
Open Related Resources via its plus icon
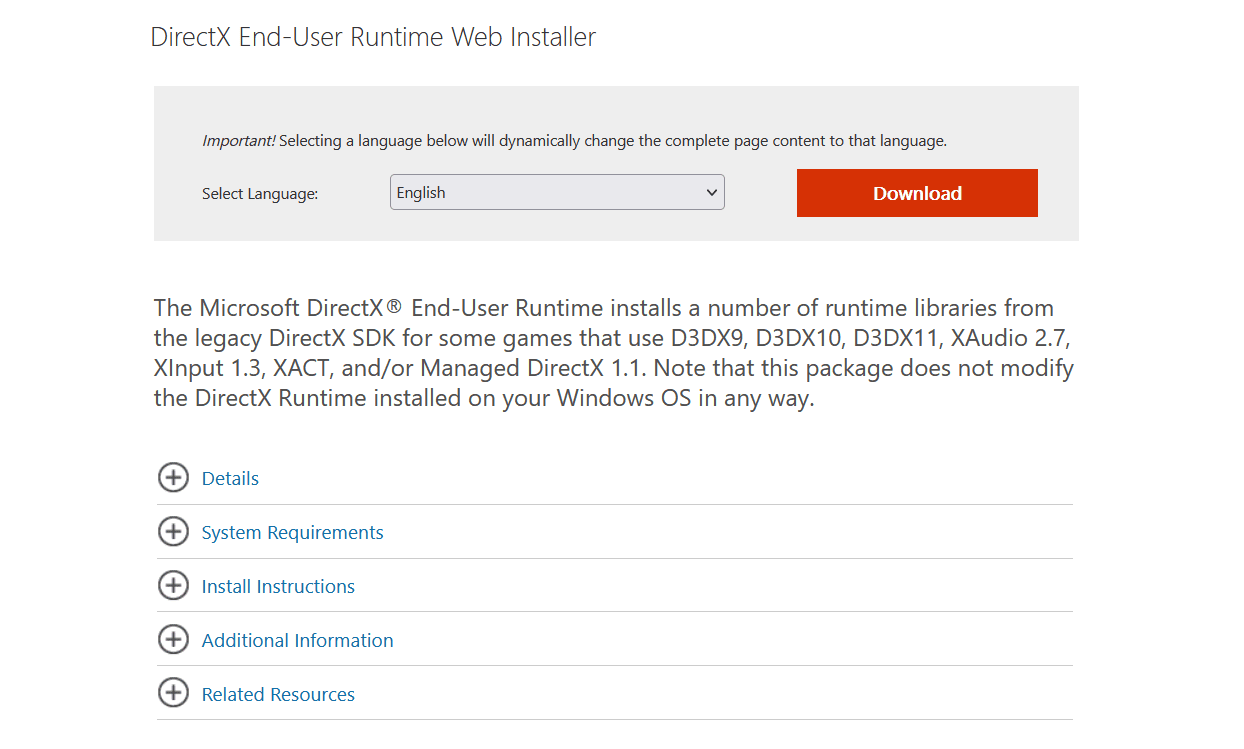coord(173,694)
